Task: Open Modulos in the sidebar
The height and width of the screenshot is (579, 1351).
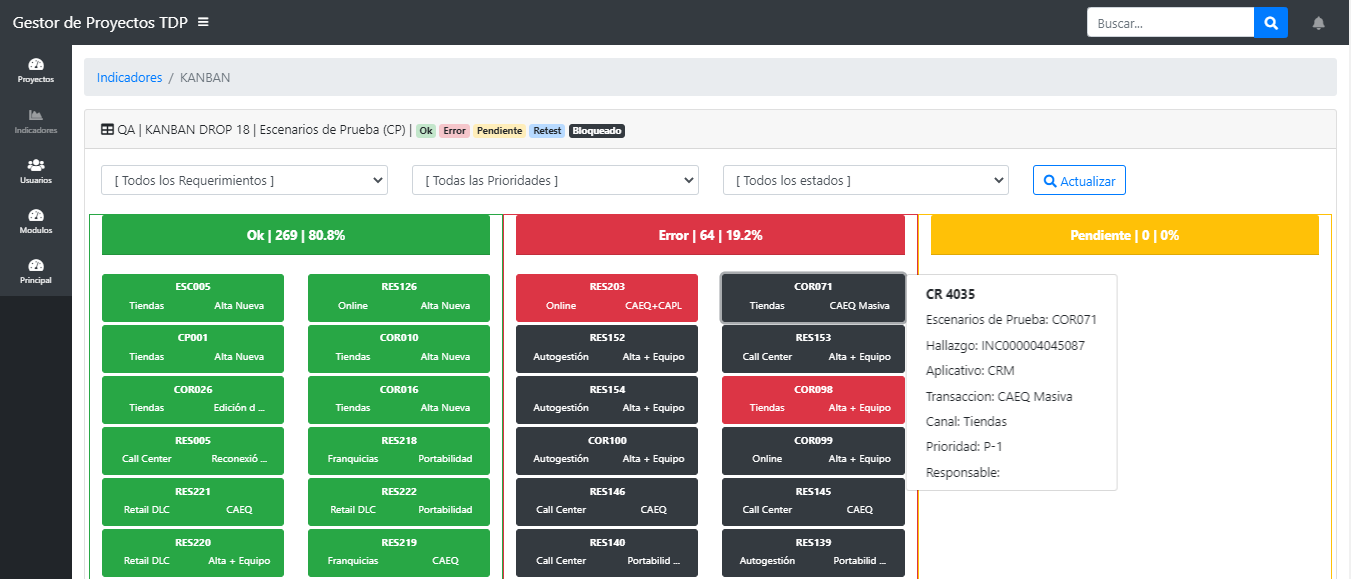Action: click(36, 221)
